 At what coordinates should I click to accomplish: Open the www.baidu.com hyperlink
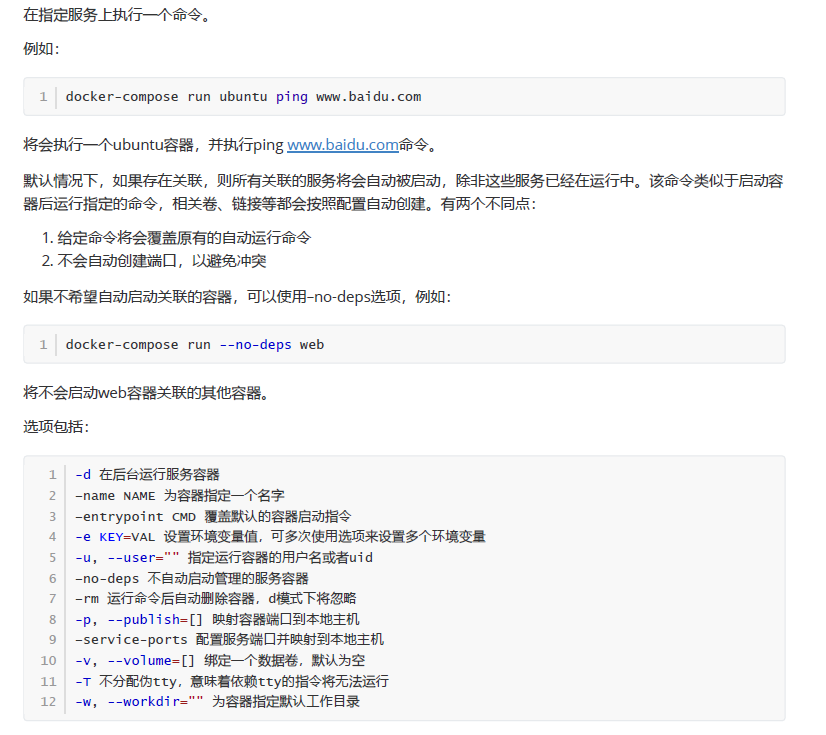point(342,144)
